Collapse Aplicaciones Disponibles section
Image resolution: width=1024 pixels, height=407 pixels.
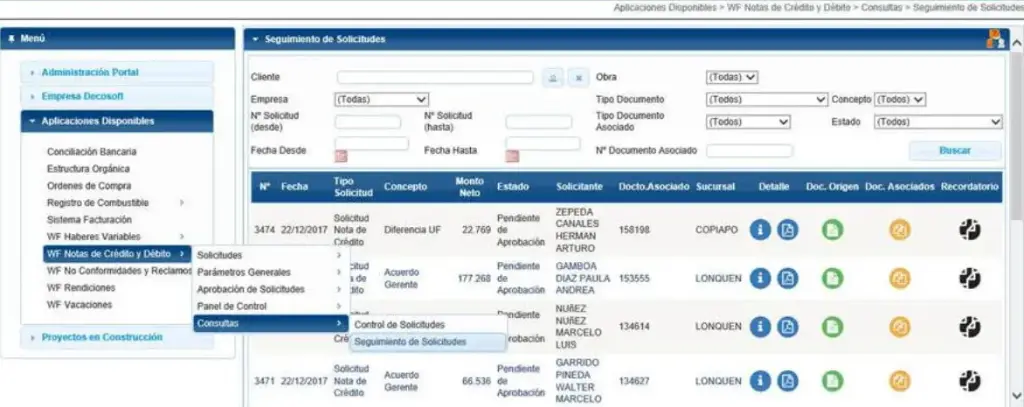[117, 122]
